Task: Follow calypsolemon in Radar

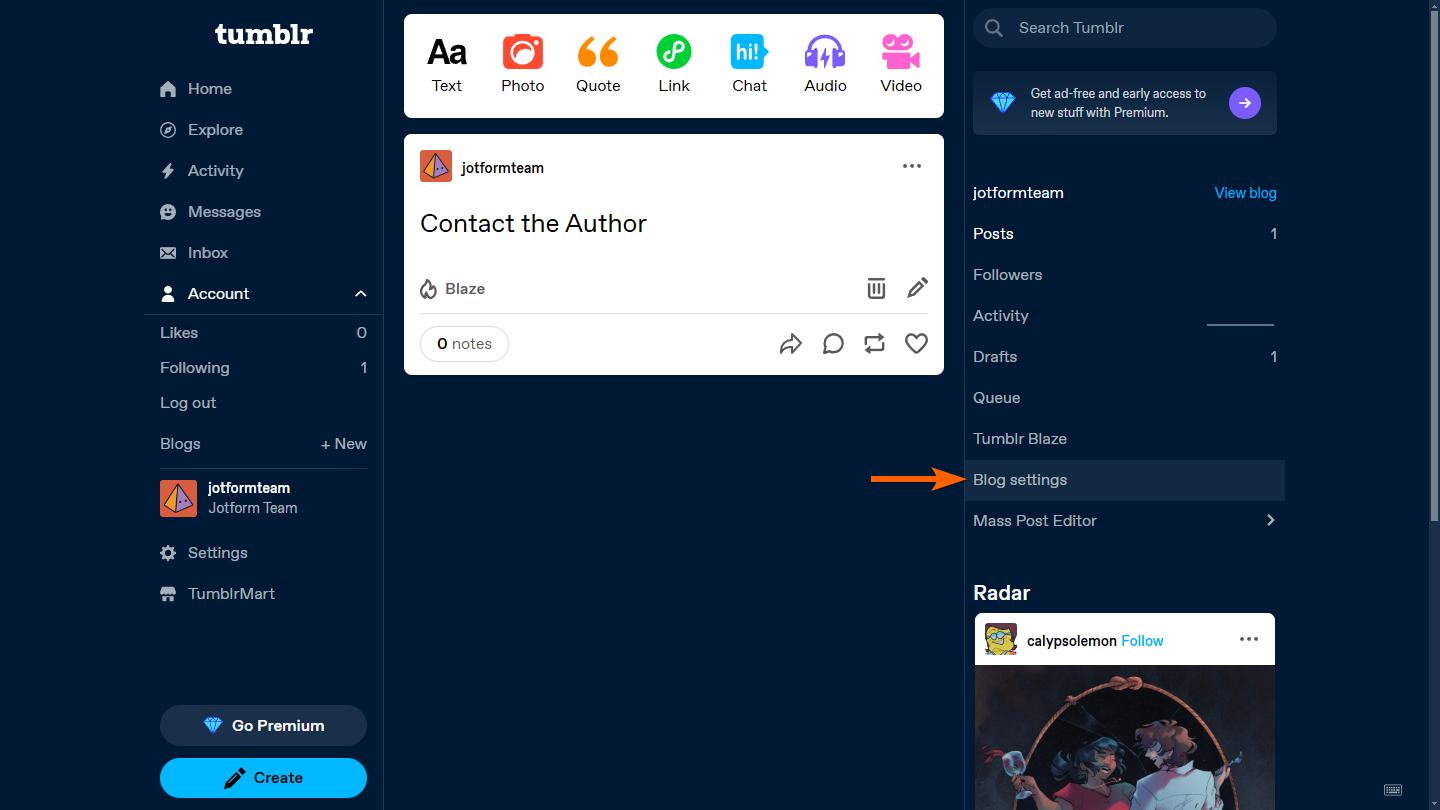Action: [1142, 641]
